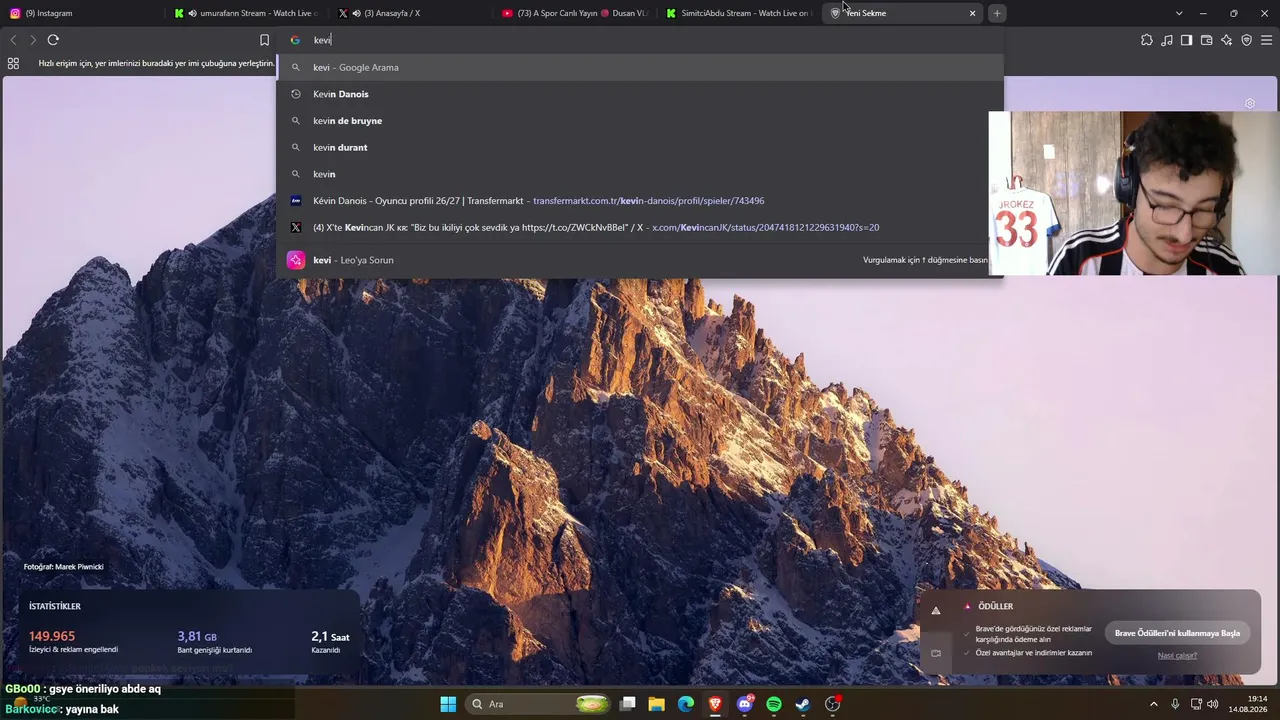Open Task View in the taskbar
This screenshot has height=720, width=1280.
pyautogui.click(x=628, y=704)
